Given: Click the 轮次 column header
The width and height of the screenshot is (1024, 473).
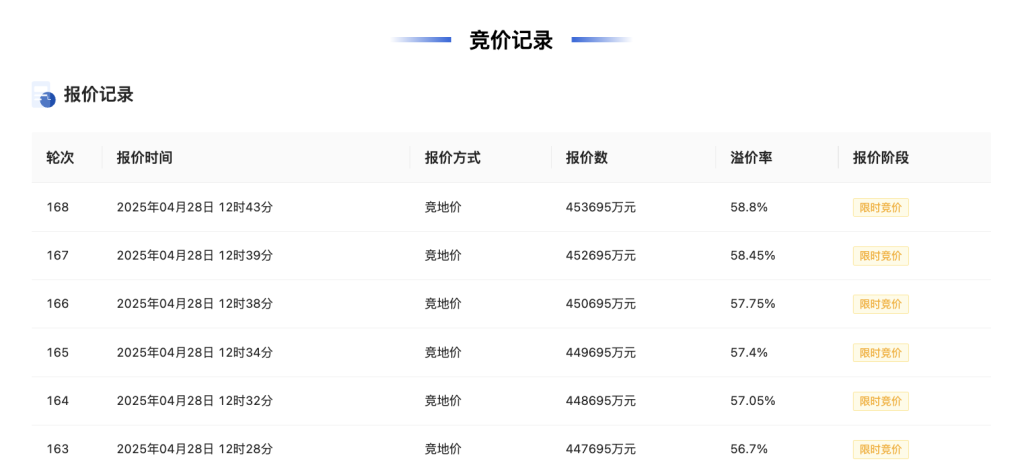Looking at the screenshot, I should tap(60, 158).
